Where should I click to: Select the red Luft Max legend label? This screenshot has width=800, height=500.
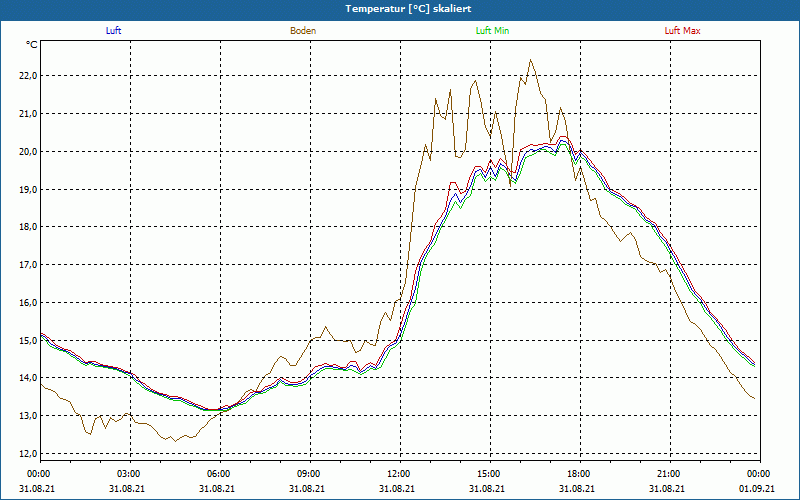coord(682,31)
